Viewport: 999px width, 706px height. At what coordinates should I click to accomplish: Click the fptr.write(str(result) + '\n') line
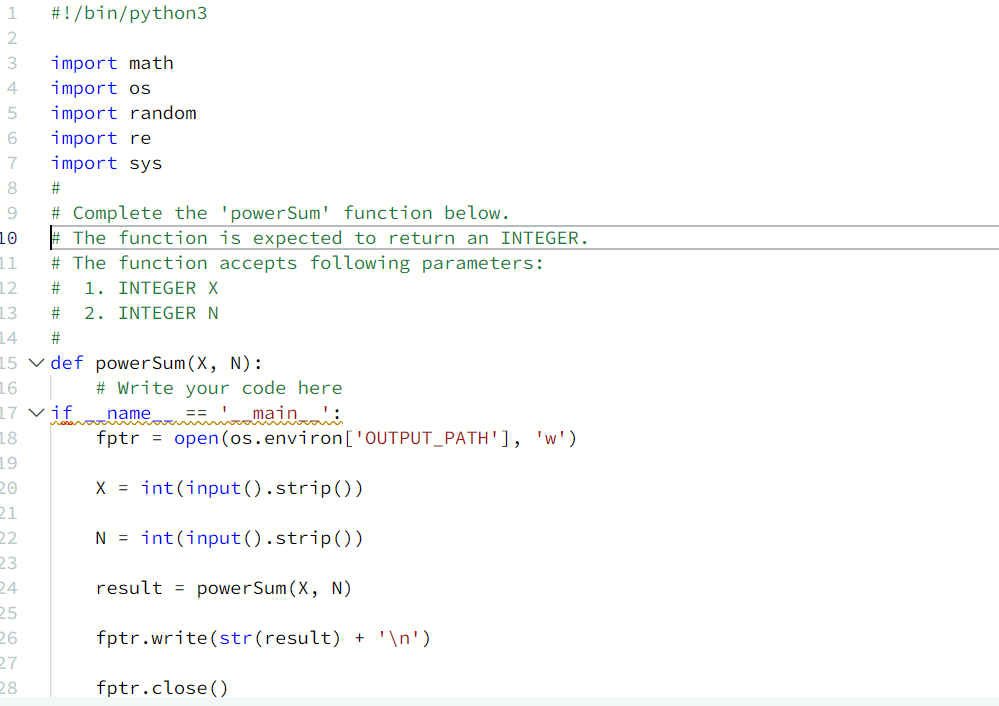pyautogui.click(x=263, y=638)
